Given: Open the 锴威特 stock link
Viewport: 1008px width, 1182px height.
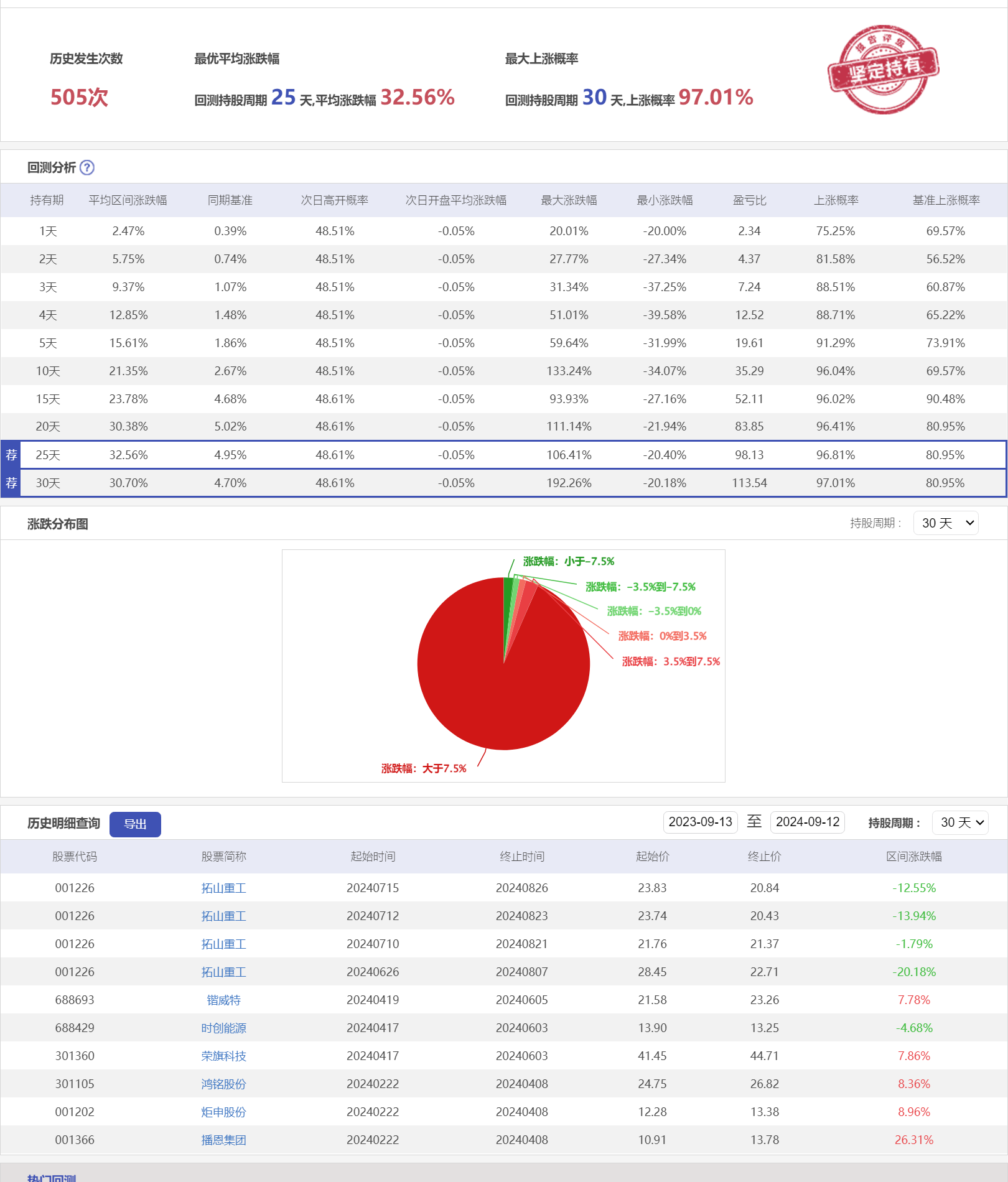Looking at the screenshot, I should pos(223,1000).
